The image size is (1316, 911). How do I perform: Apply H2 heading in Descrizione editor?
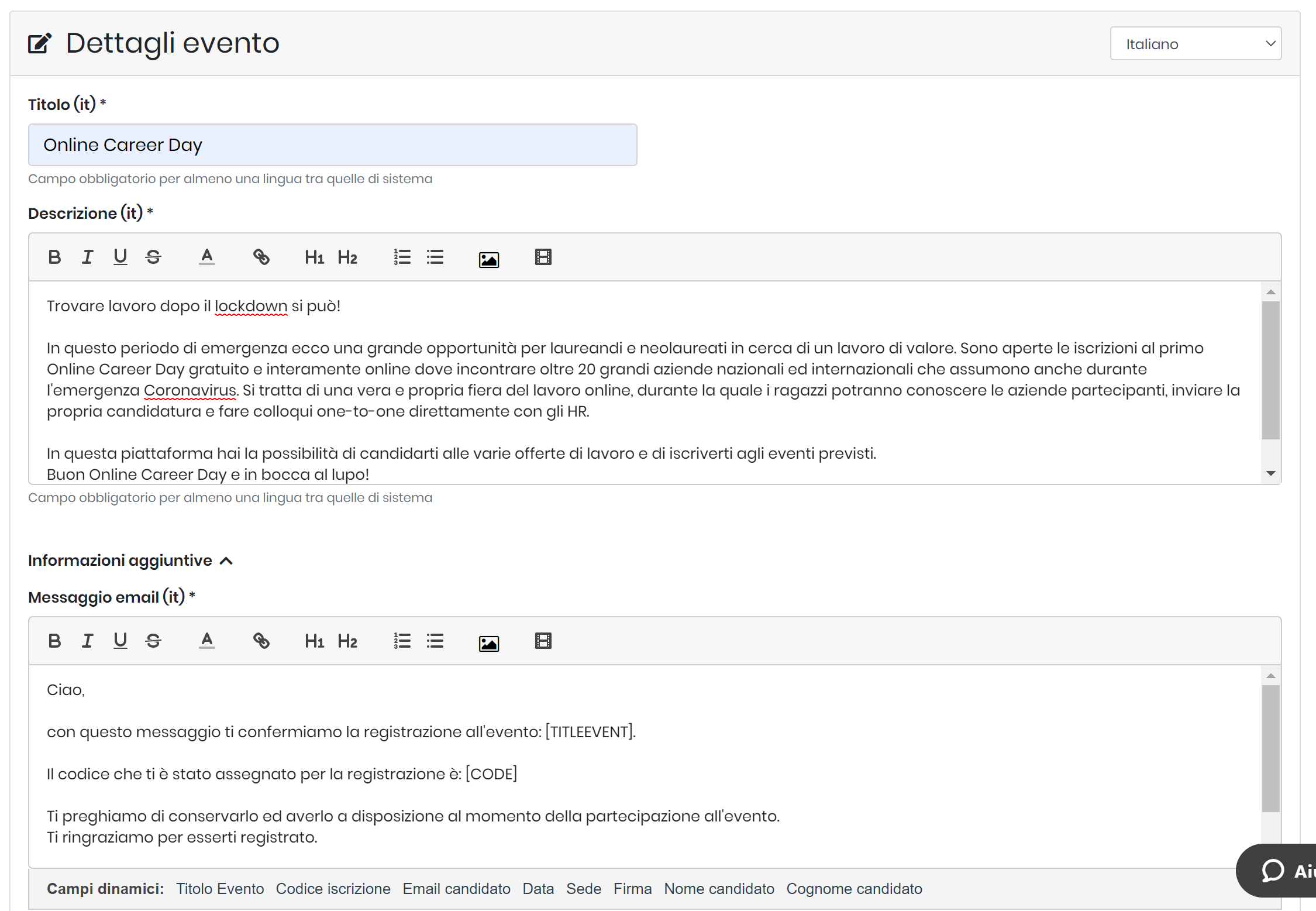point(347,257)
